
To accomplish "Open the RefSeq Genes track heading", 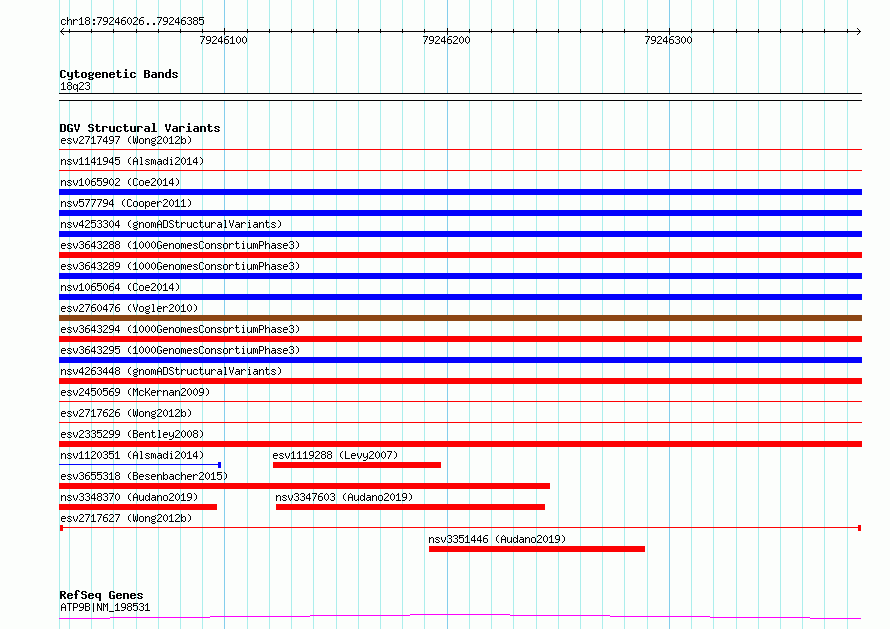I will coord(102,595).
